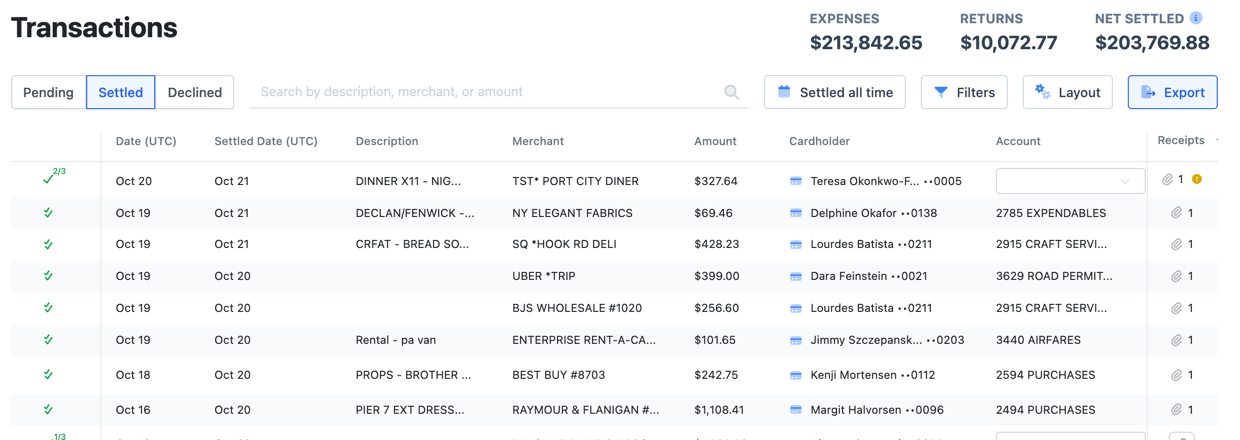Screen dimensions: 1240x440
Task: Open receipt paperclip for Uber *Trip
Action: pos(1177,276)
